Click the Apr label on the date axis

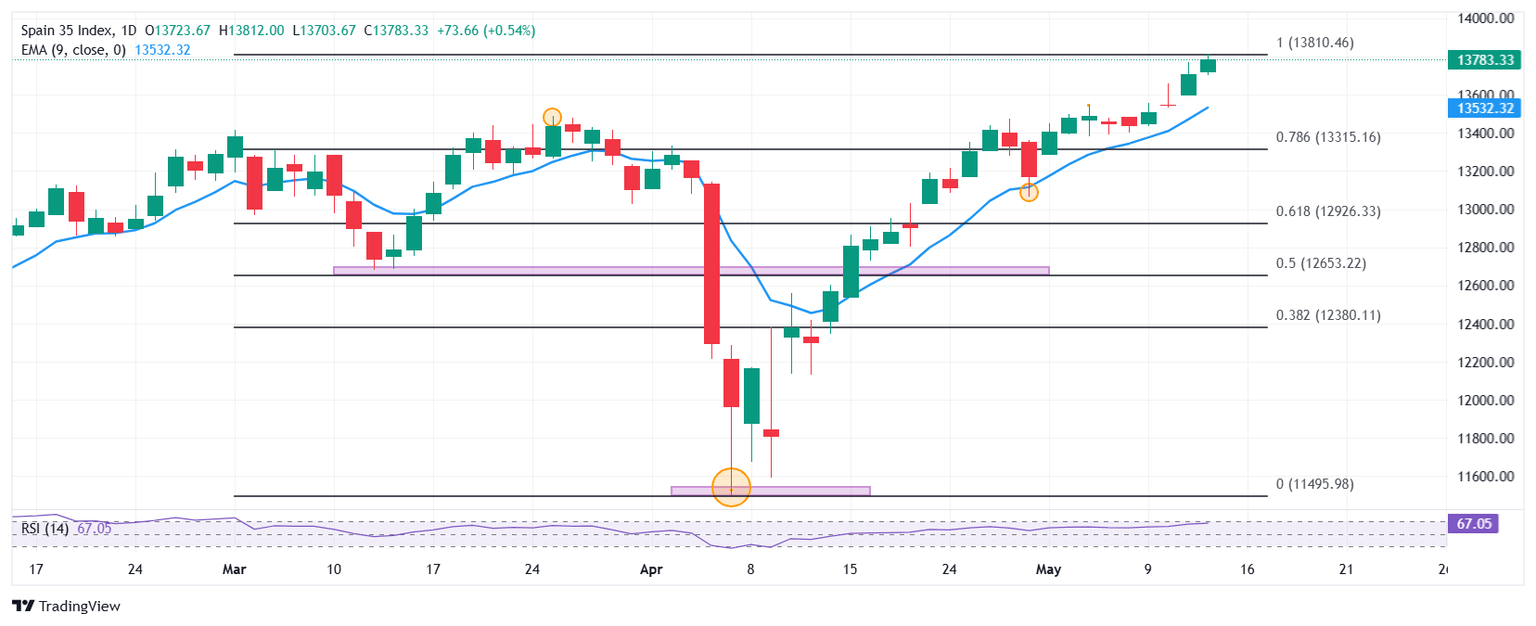(650, 570)
